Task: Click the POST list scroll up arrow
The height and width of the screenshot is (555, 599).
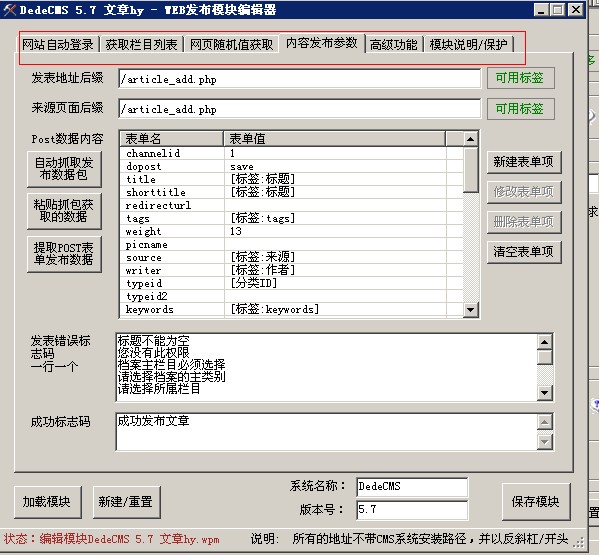Action: tap(471, 139)
